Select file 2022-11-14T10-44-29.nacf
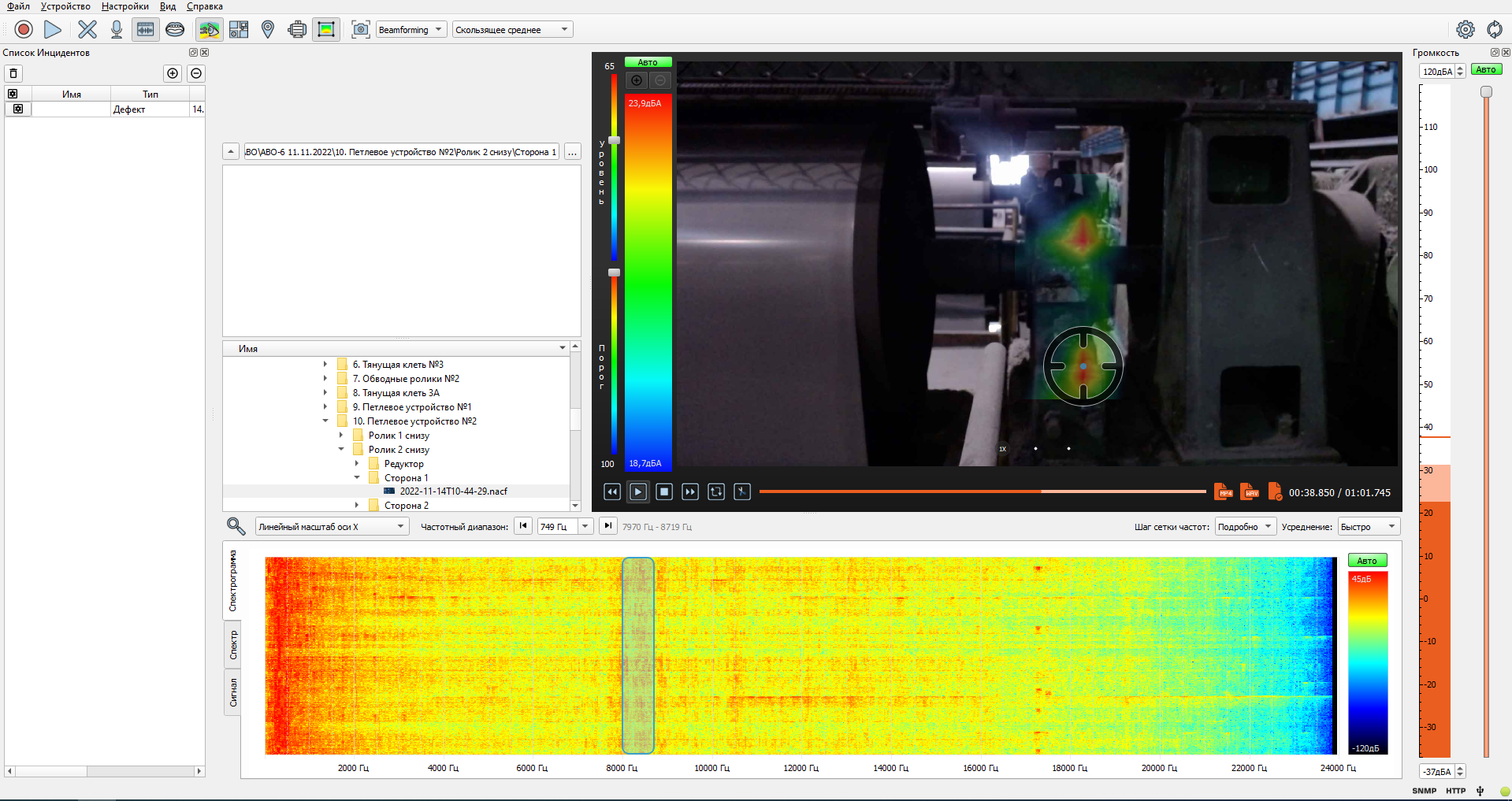The width and height of the screenshot is (1512, 801). (453, 491)
